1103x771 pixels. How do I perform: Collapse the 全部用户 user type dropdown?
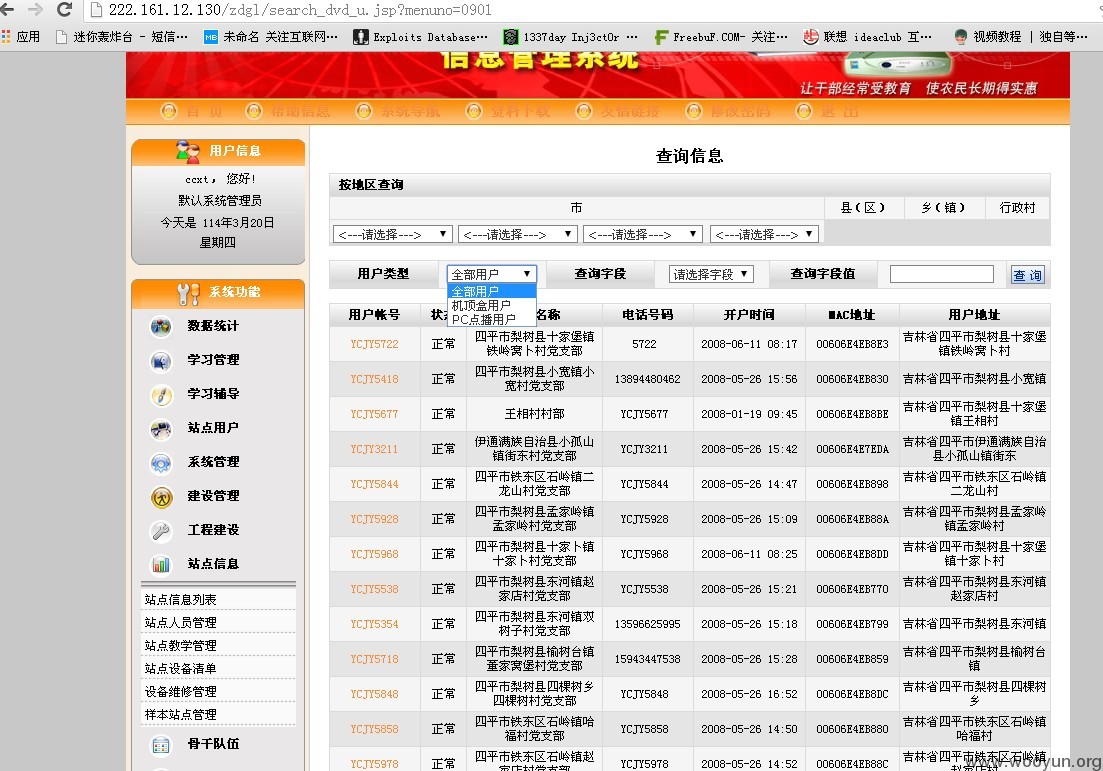pos(492,274)
